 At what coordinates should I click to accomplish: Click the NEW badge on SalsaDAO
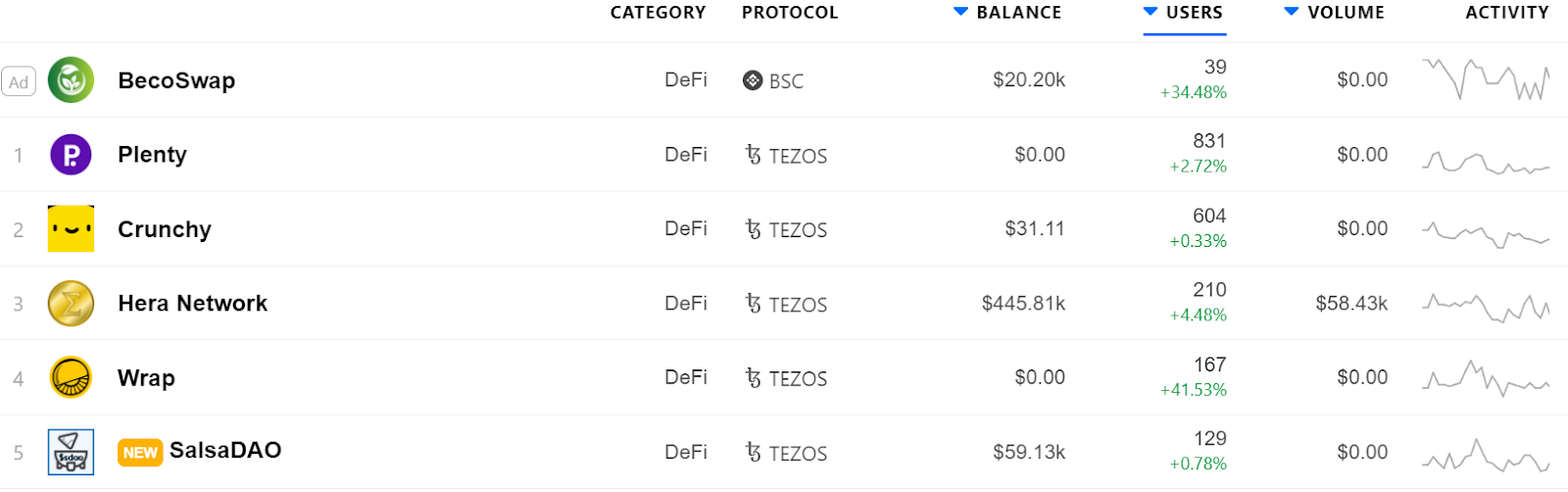(140, 453)
